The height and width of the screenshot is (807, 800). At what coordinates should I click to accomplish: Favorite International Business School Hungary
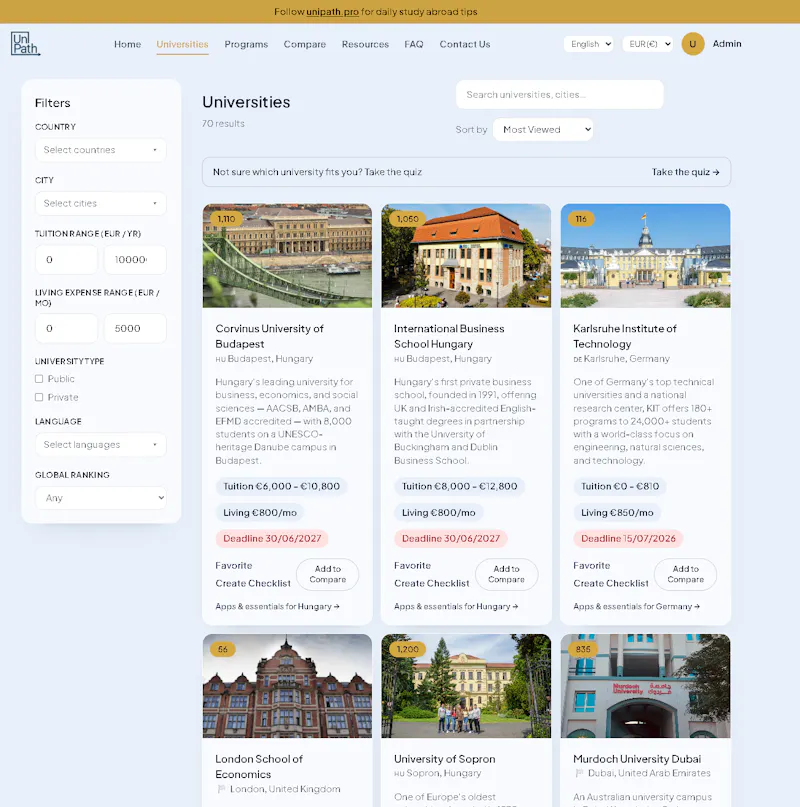tap(412, 566)
